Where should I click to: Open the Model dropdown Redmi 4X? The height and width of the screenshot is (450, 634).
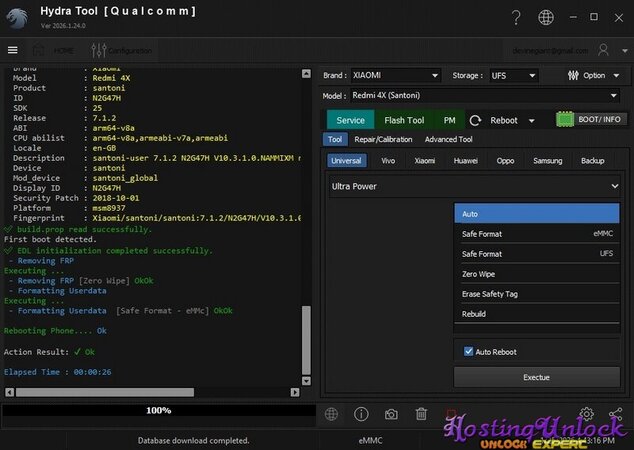click(x=483, y=96)
